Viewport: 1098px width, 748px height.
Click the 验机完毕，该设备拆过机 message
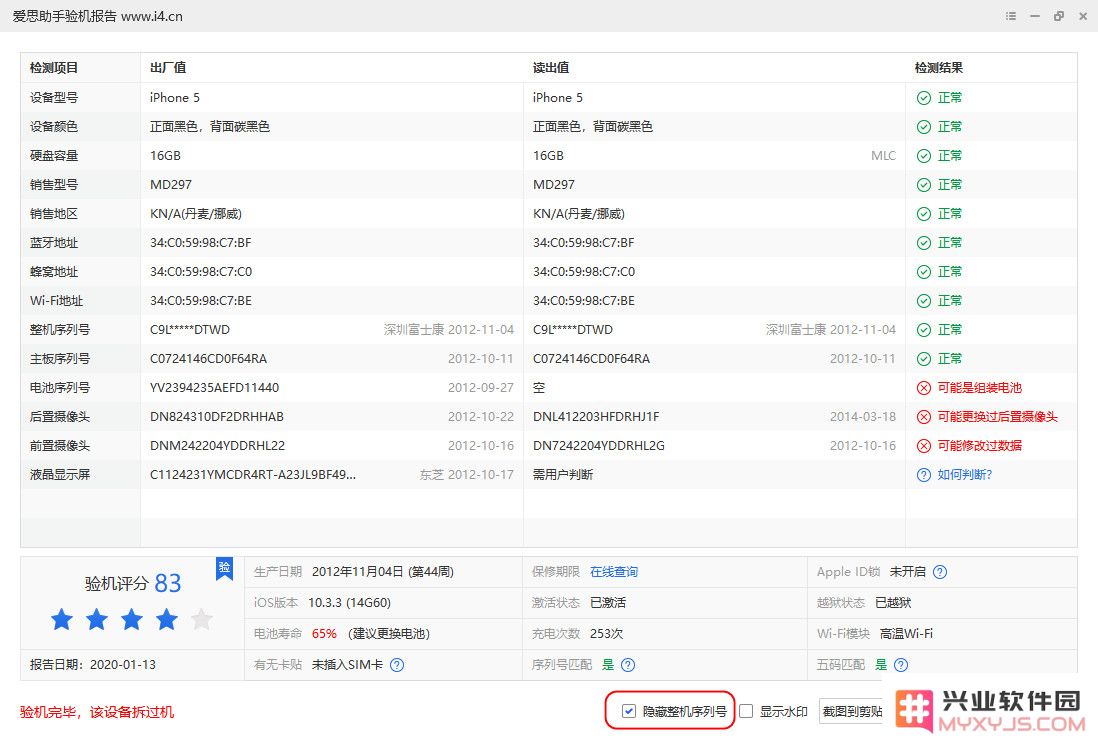(x=97, y=712)
